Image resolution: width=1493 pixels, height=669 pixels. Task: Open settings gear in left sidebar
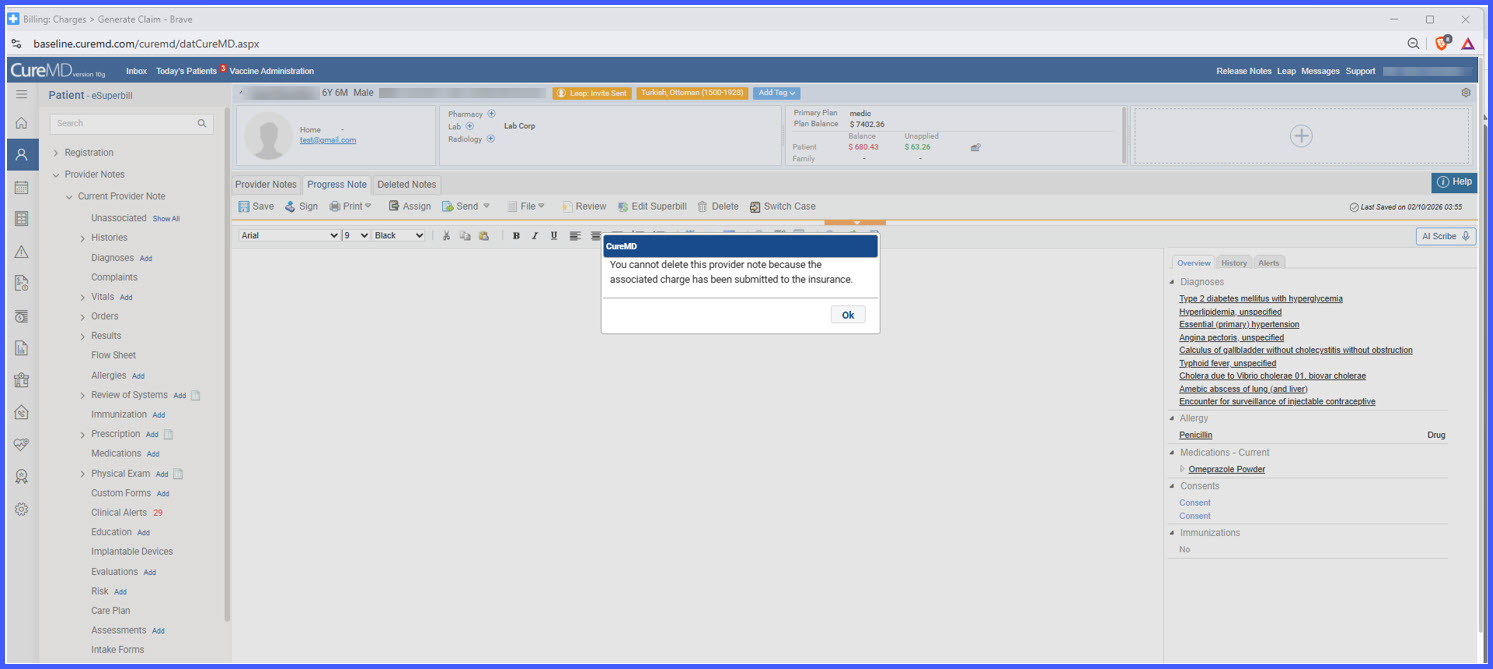[21, 509]
